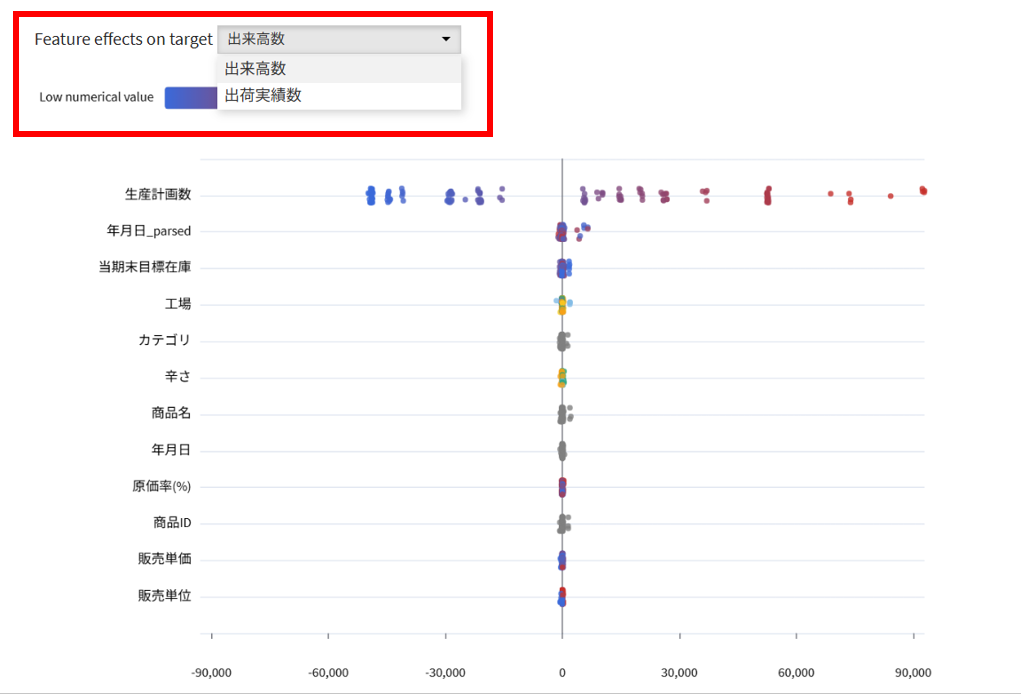Select the 商品ID feature label
The height and width of the screenshot is (694, 1021).
(x=172, y=522)
